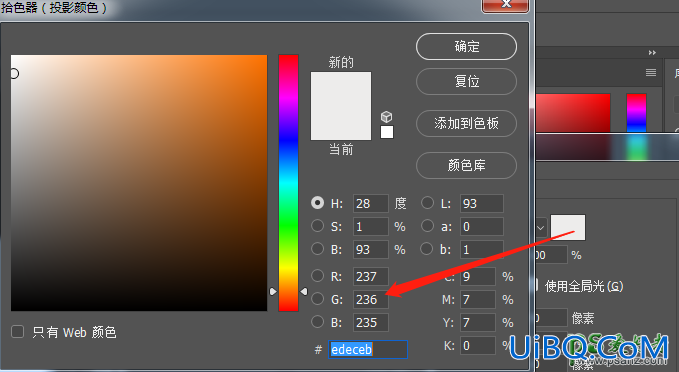Click the S value field showing 1

pyautogui.click(x=371, y=226)
